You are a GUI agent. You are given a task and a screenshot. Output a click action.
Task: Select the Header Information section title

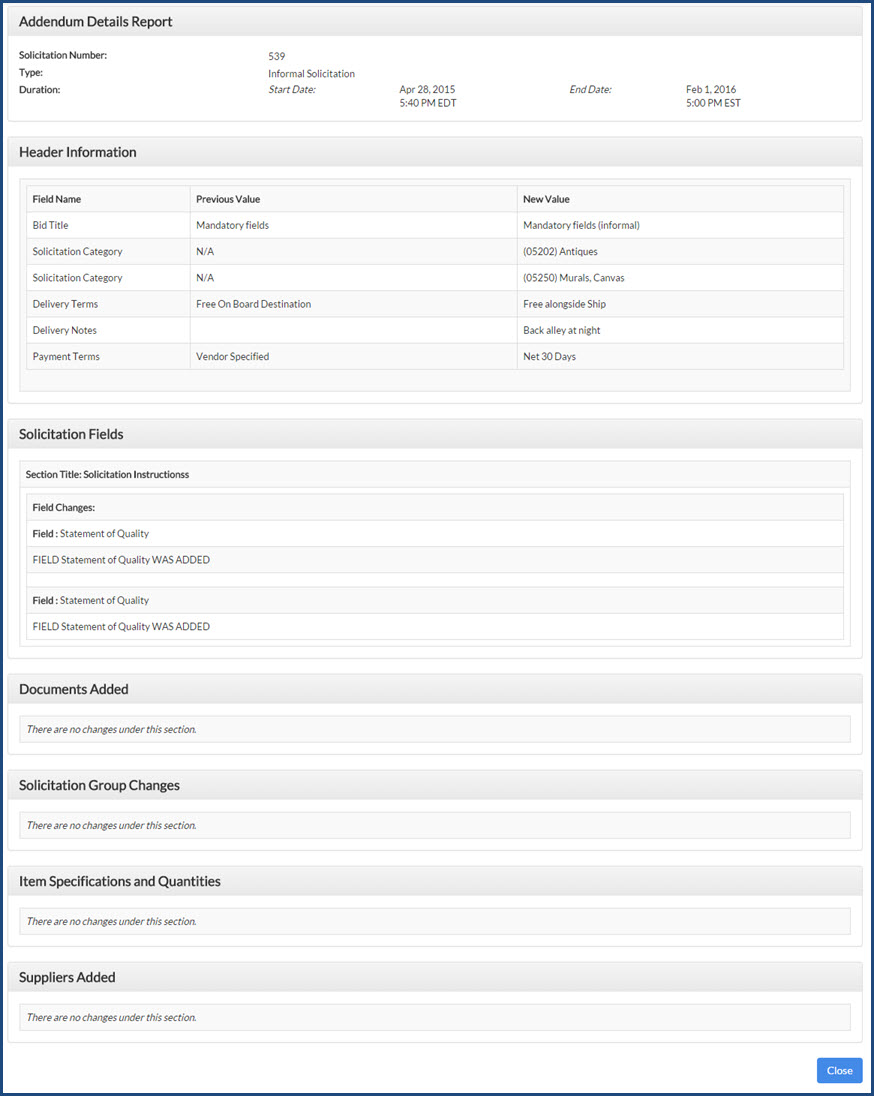[77, 151]
